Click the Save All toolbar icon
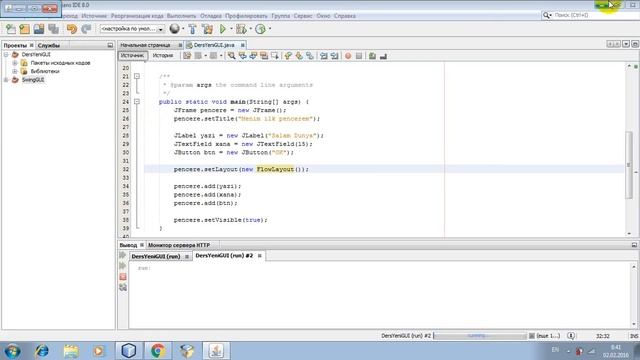Viewport: 640px width, 360px height. coord(53,29)
